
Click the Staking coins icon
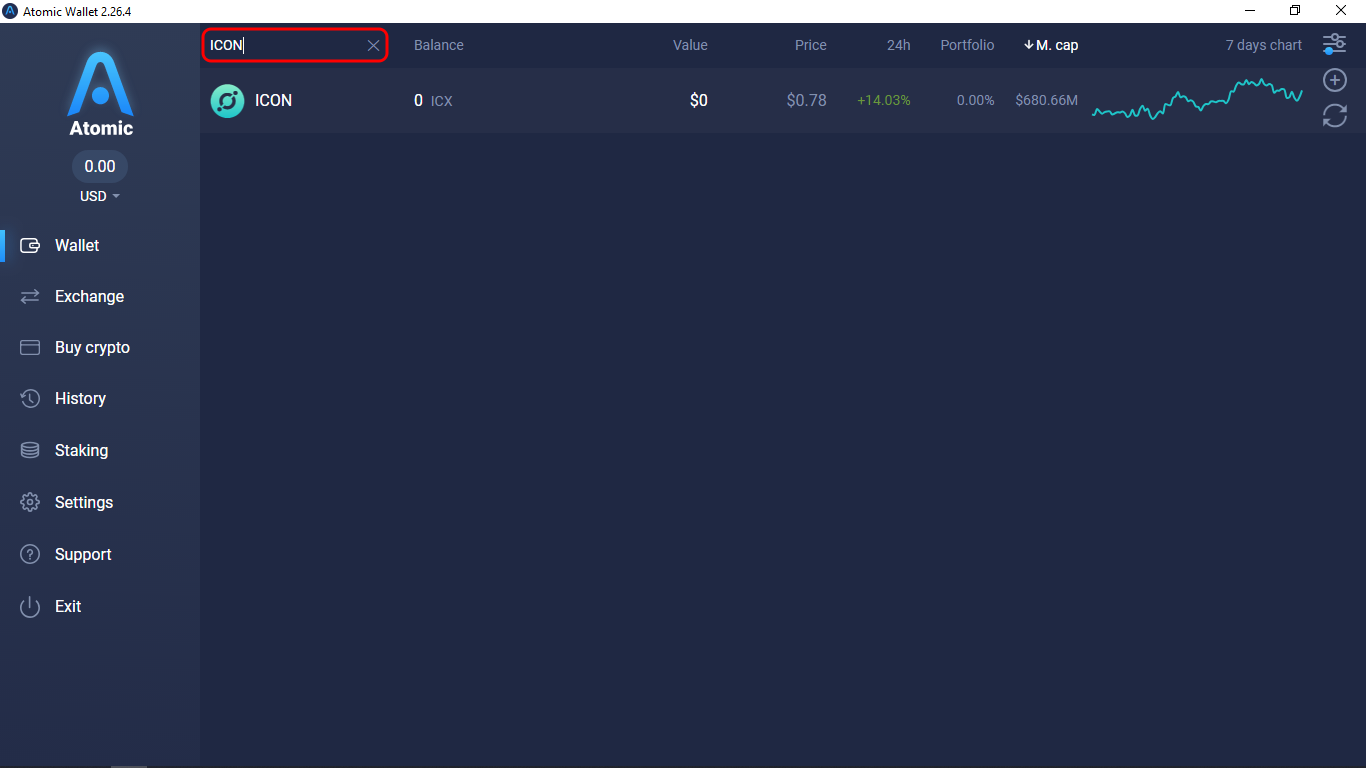pos(30,450)
